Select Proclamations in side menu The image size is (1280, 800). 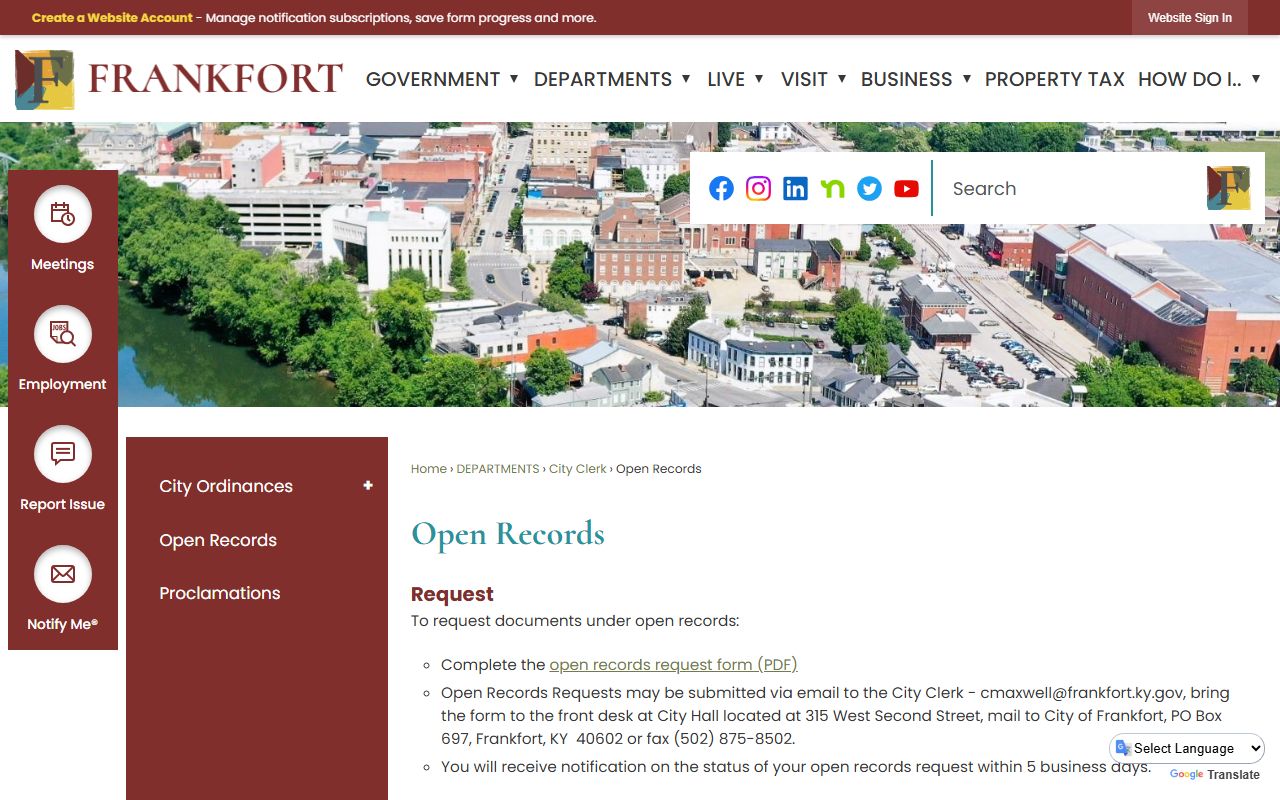pos(220,593)
